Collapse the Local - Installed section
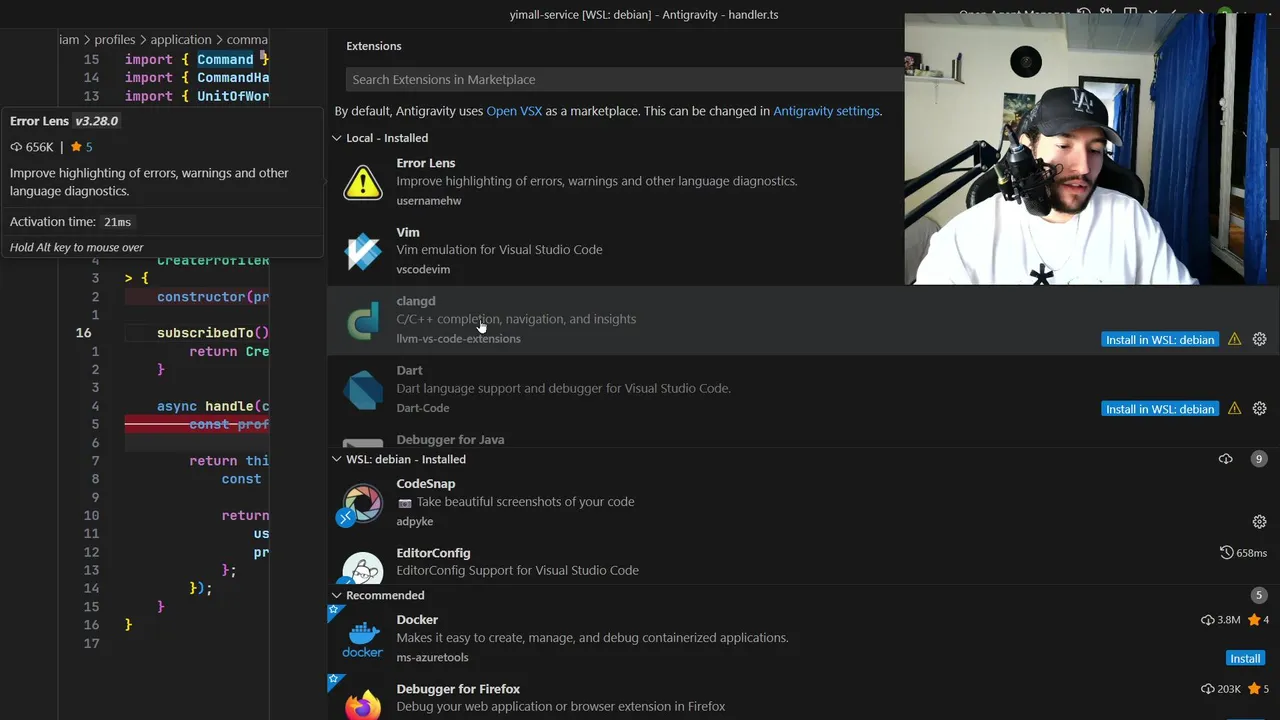This screenshot has width=1280, height=720. (337, 138)
